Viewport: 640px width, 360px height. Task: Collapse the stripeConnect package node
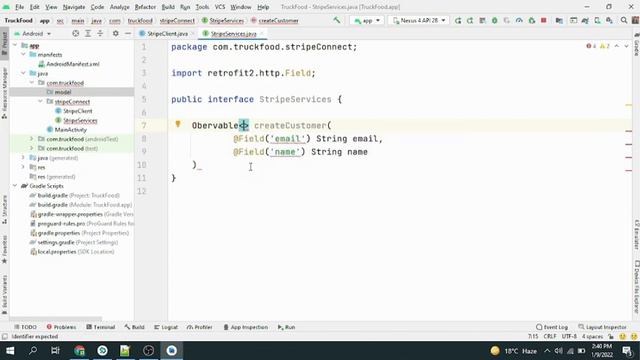click(x=40, y=102)
